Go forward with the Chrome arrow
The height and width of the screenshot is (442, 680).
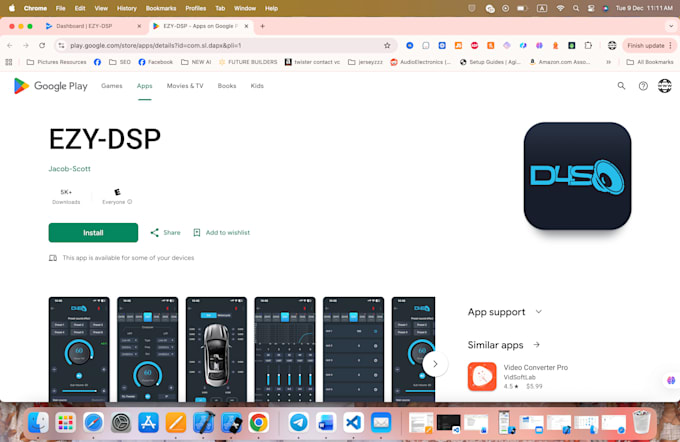26,46
